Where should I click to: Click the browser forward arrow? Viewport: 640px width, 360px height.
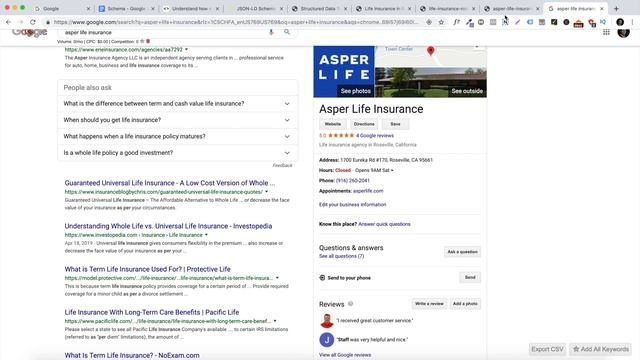coord(20,22)
